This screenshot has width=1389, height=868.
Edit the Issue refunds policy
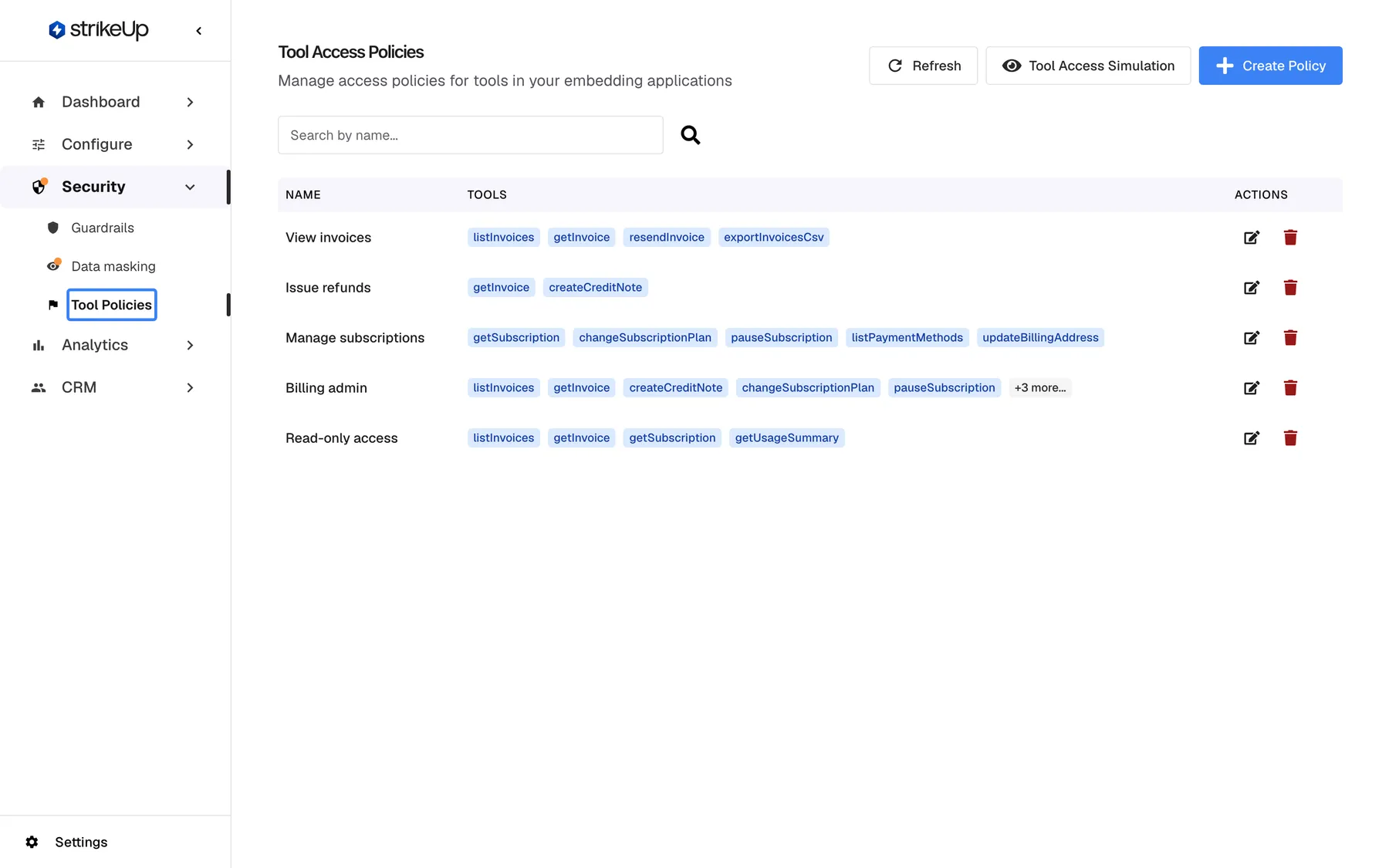[x=1252, y=288]
